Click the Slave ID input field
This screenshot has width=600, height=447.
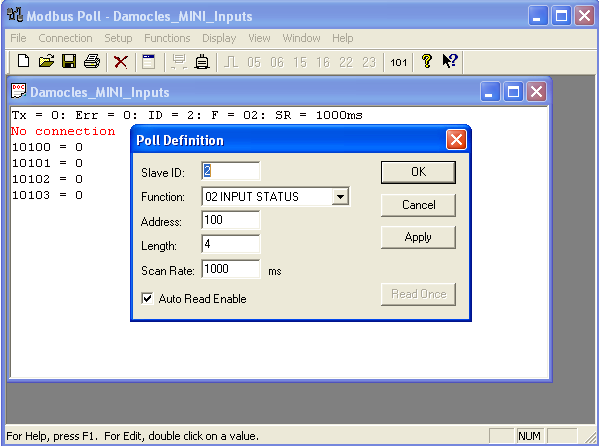[x=231, y=171]
